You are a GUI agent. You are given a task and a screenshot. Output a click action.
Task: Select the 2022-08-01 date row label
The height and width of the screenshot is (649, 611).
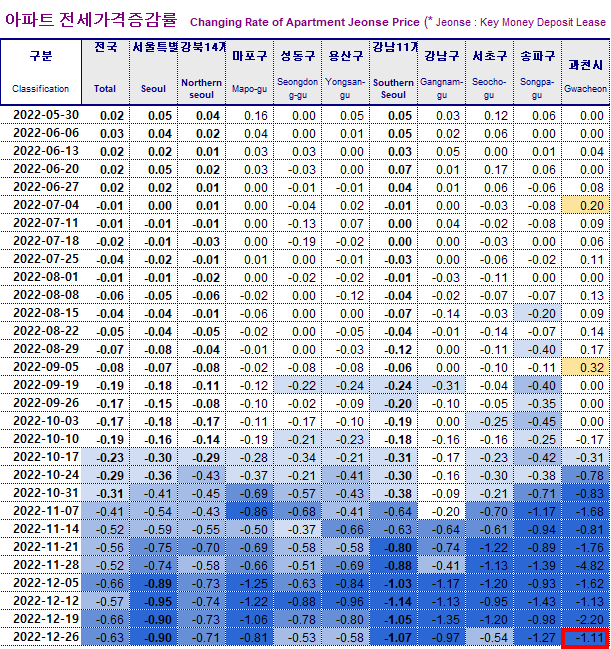click(x=46, y=277)
